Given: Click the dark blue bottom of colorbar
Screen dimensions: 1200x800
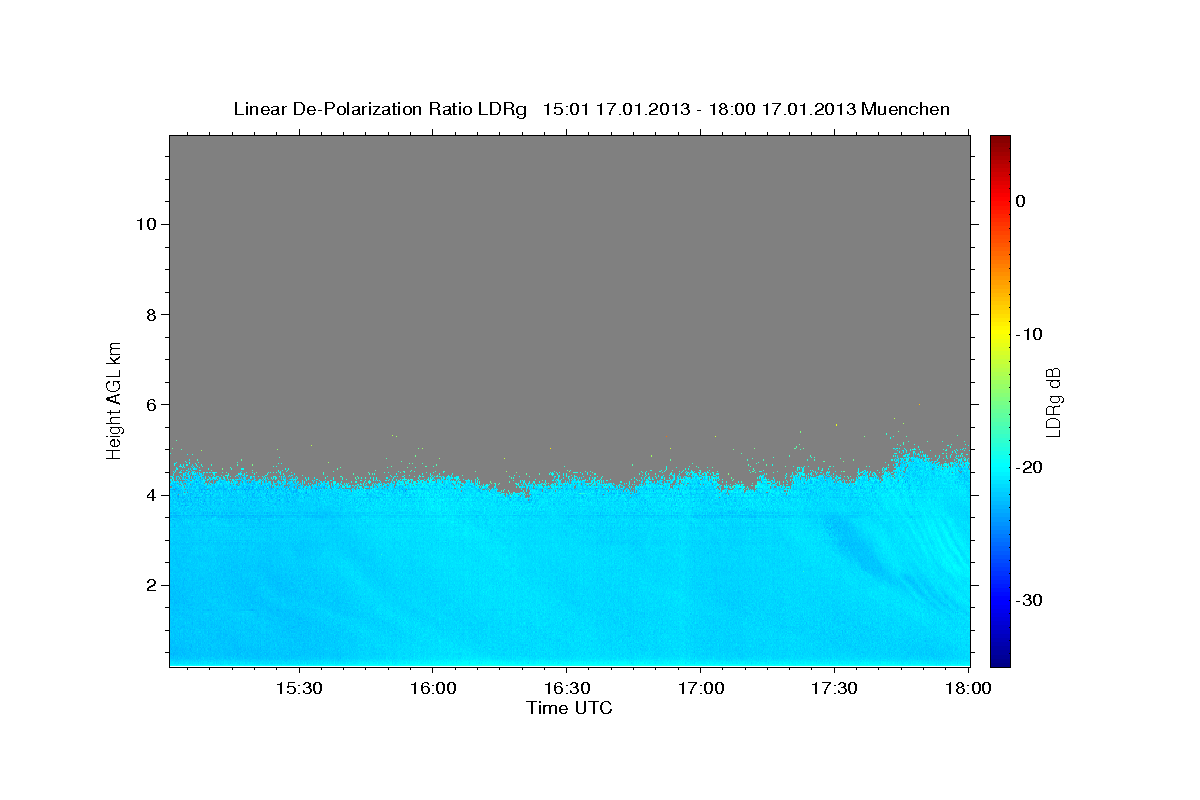Looking at the screenshot, I should (1000, 658).
